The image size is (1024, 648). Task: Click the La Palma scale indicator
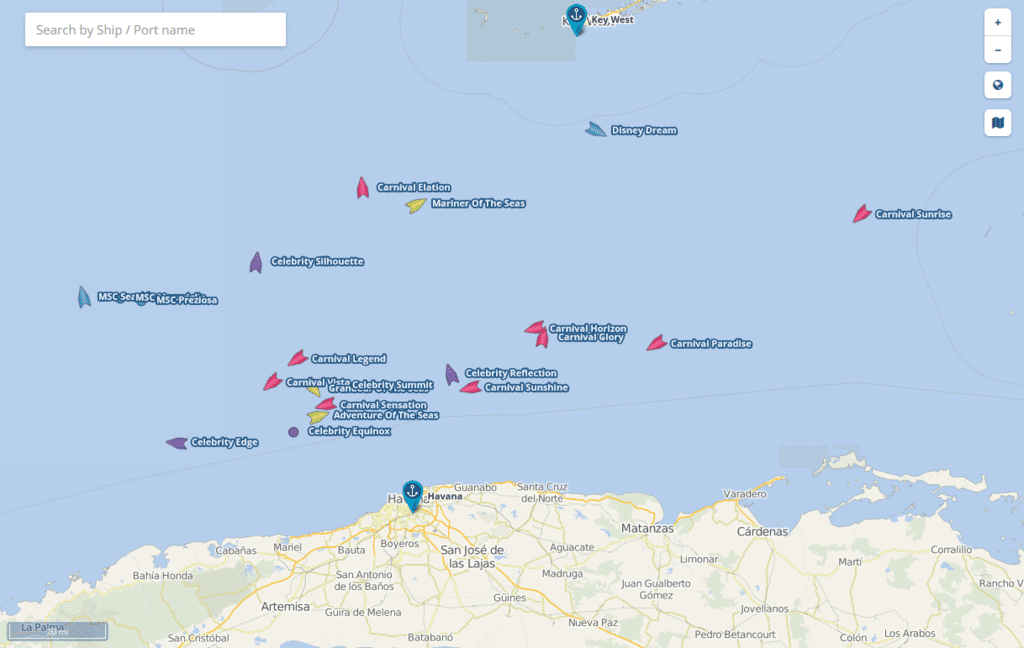[57, 630]
